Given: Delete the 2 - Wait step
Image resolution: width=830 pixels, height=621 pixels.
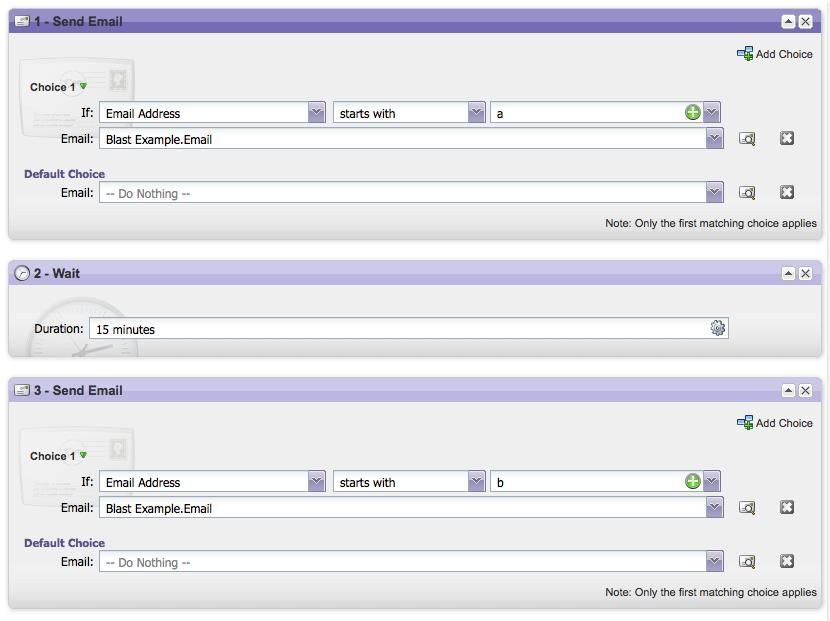Looking at the screenshot, I should pos(805,273).
